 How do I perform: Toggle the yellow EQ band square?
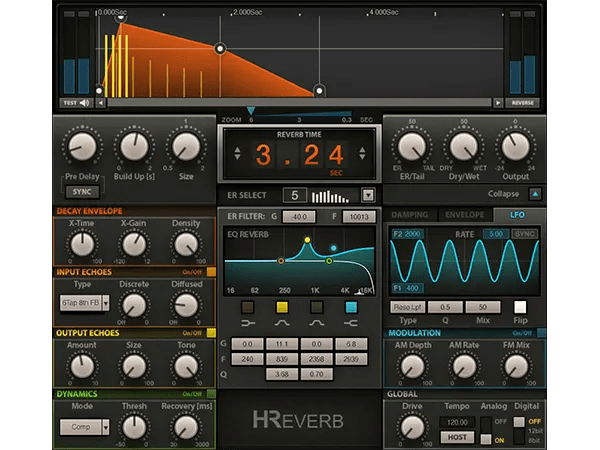[282, 307]
